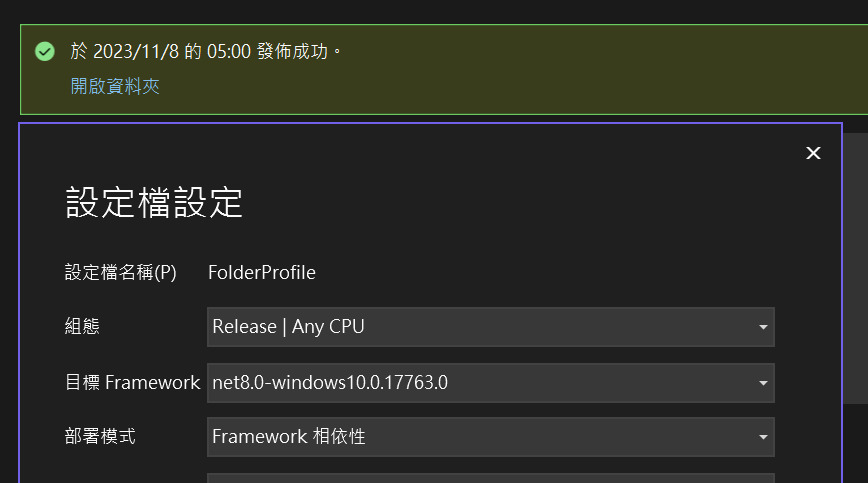This screenshot has width=868, height=483.
Task: Open the 開啟資料夾 link
Action: pyautogui.click(x=115, y=86)
